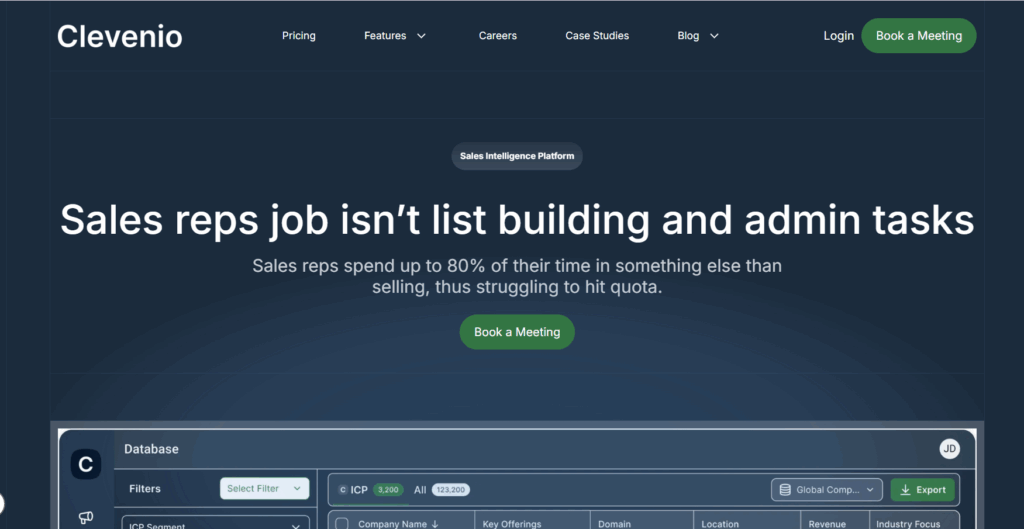
Task: Open the Clevenio homepage logo
Action: click(x=120, y=36)
